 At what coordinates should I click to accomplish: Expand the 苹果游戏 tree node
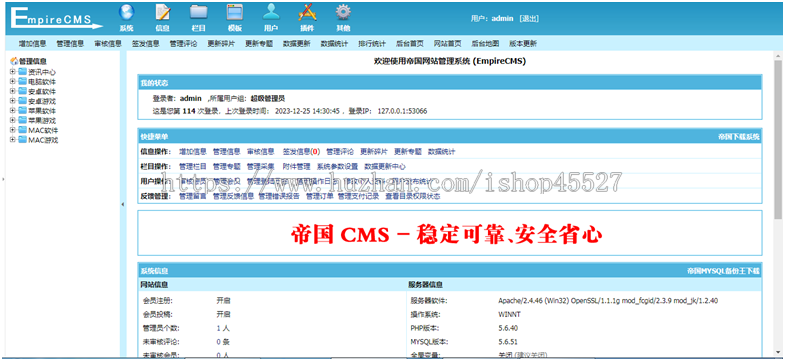point(13,120)
